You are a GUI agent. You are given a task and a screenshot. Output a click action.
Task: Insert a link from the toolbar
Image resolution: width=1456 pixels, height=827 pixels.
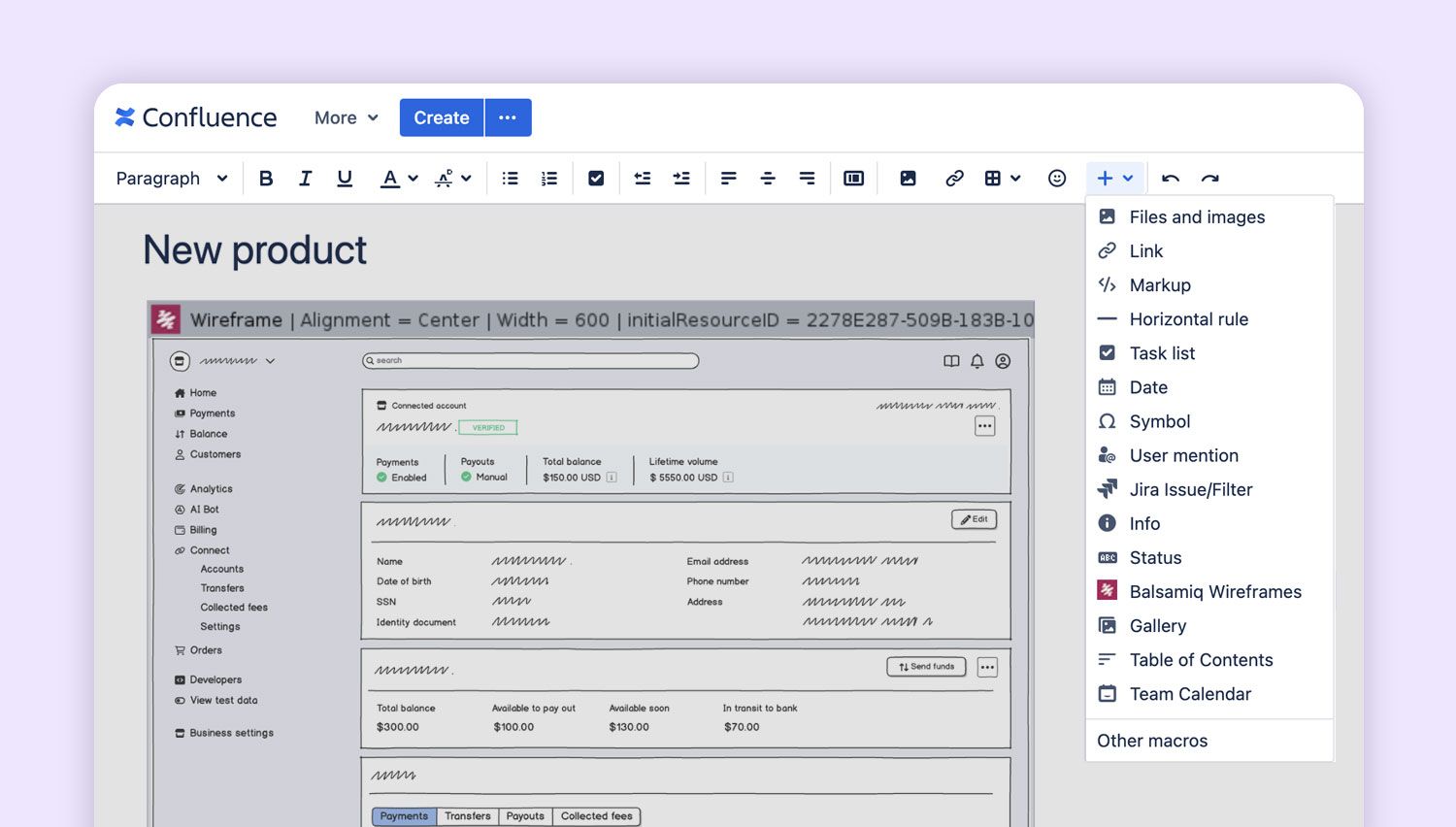click(x=954, y=178)
